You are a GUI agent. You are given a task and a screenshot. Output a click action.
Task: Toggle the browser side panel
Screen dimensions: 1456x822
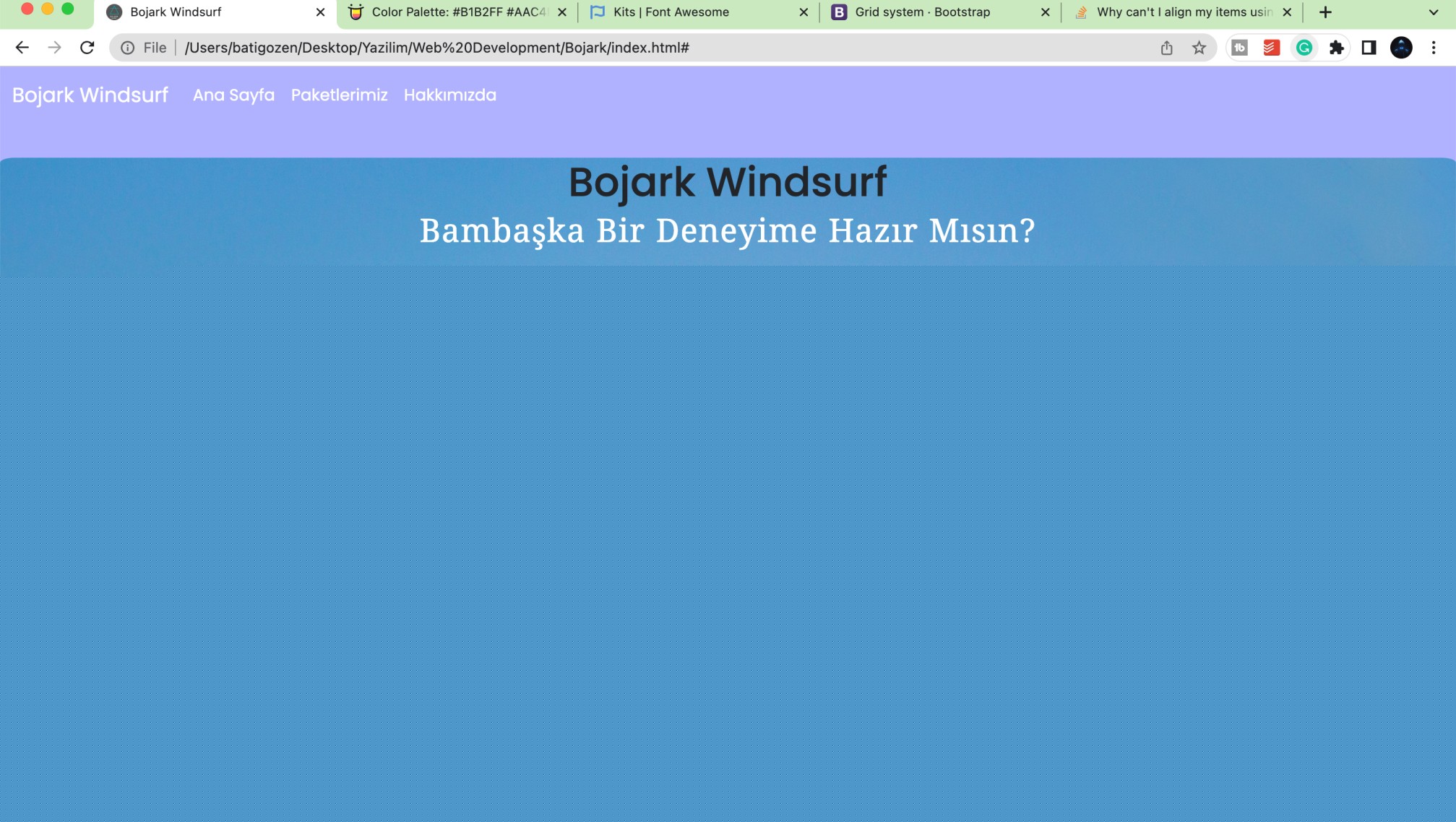pos(1369,48)
